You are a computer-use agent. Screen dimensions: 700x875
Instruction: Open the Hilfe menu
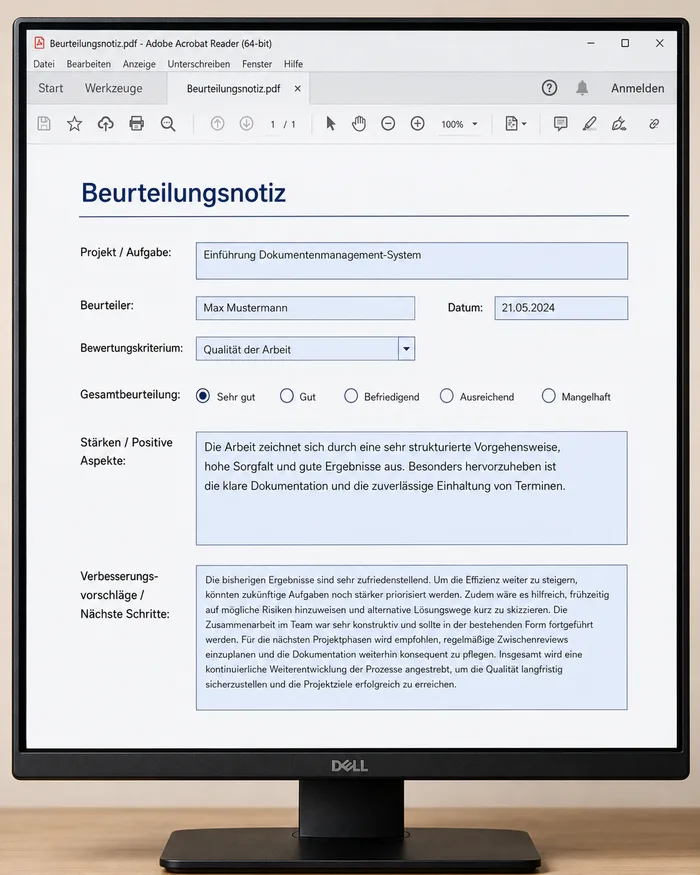[293, 64]
